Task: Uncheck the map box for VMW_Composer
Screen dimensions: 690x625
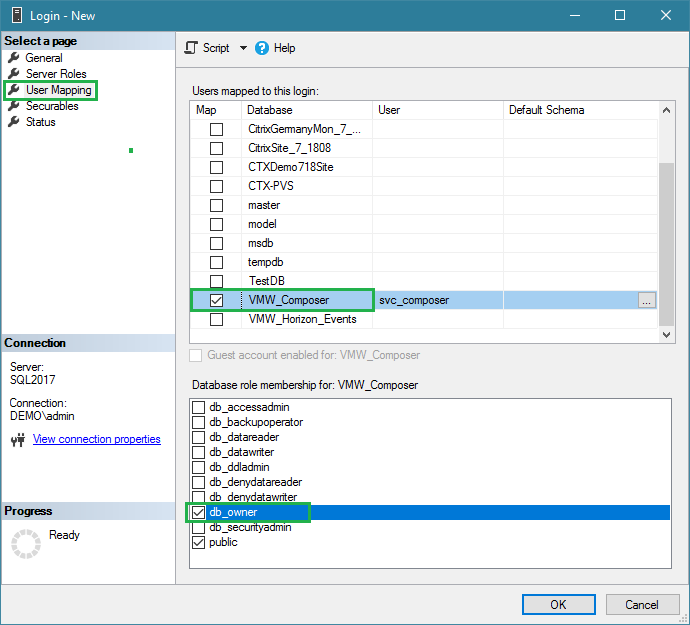Action: tap(216, 300)
